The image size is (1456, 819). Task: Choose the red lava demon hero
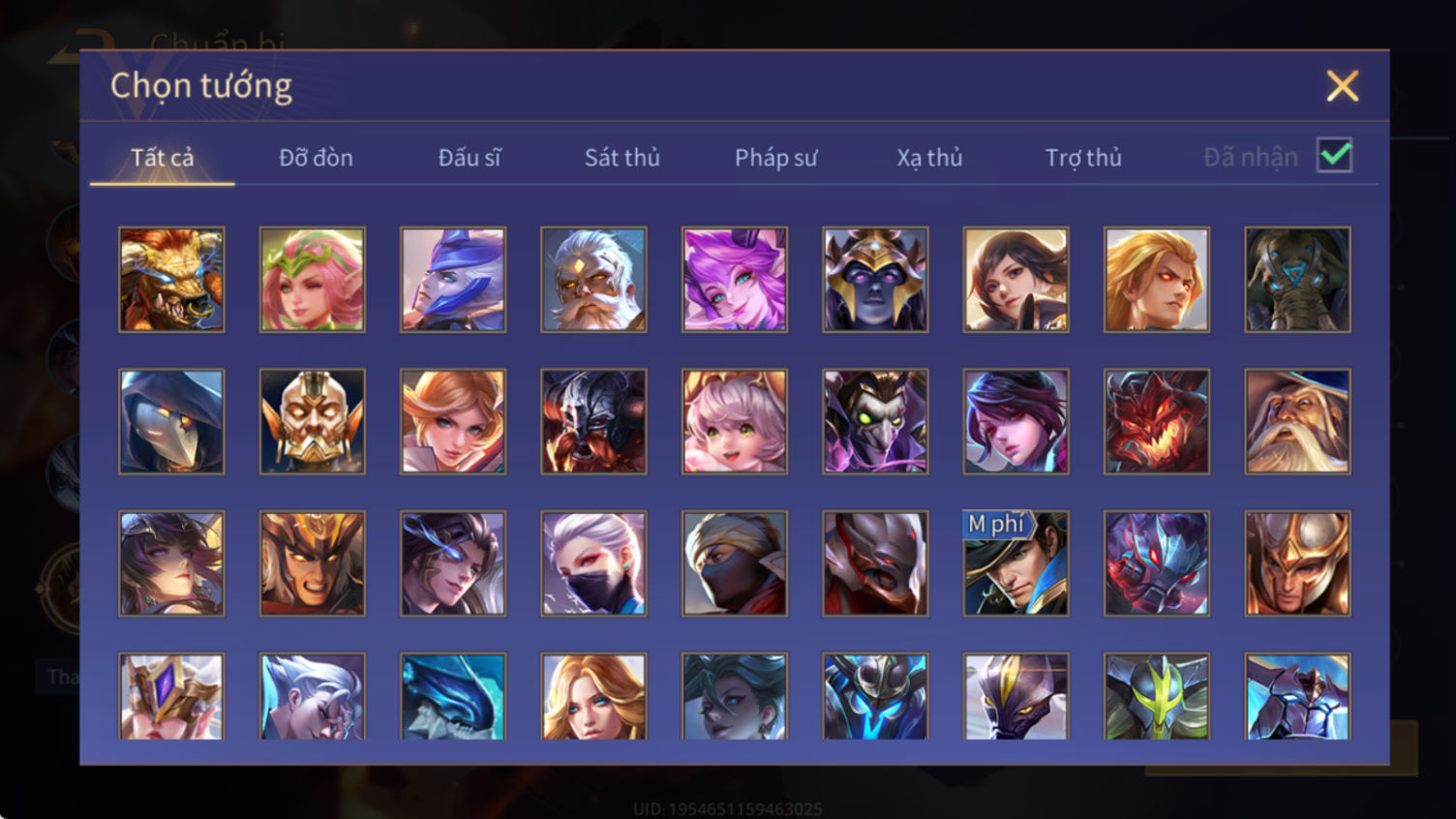coord(1157,421)
